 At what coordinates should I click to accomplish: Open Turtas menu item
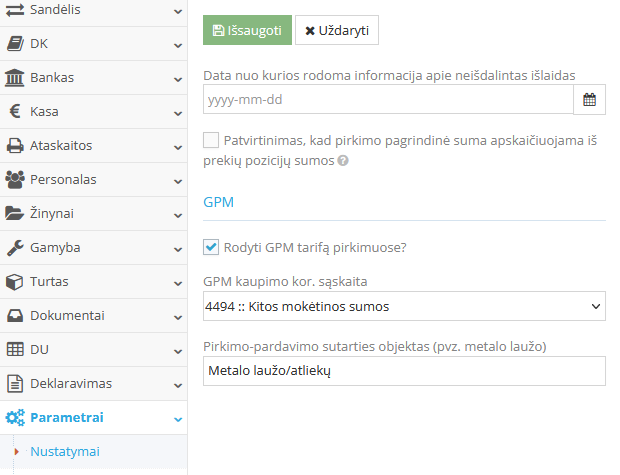pyautogui.click(x=93, y=282)
